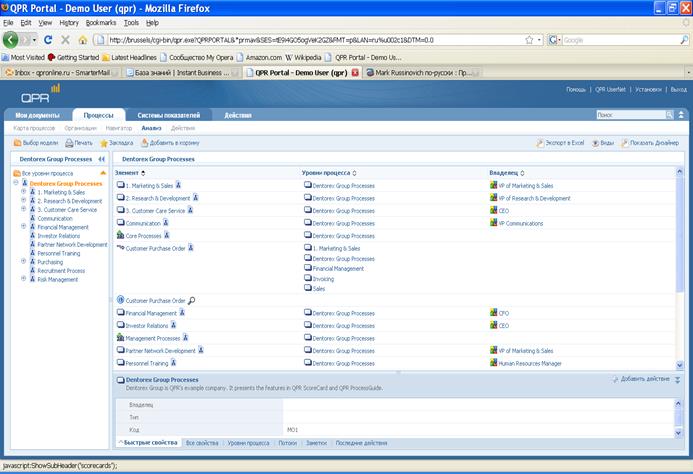Screen dimensions: 693x474
Task: Stop loading with the X toolbar icon
Action: pos(65,40)
